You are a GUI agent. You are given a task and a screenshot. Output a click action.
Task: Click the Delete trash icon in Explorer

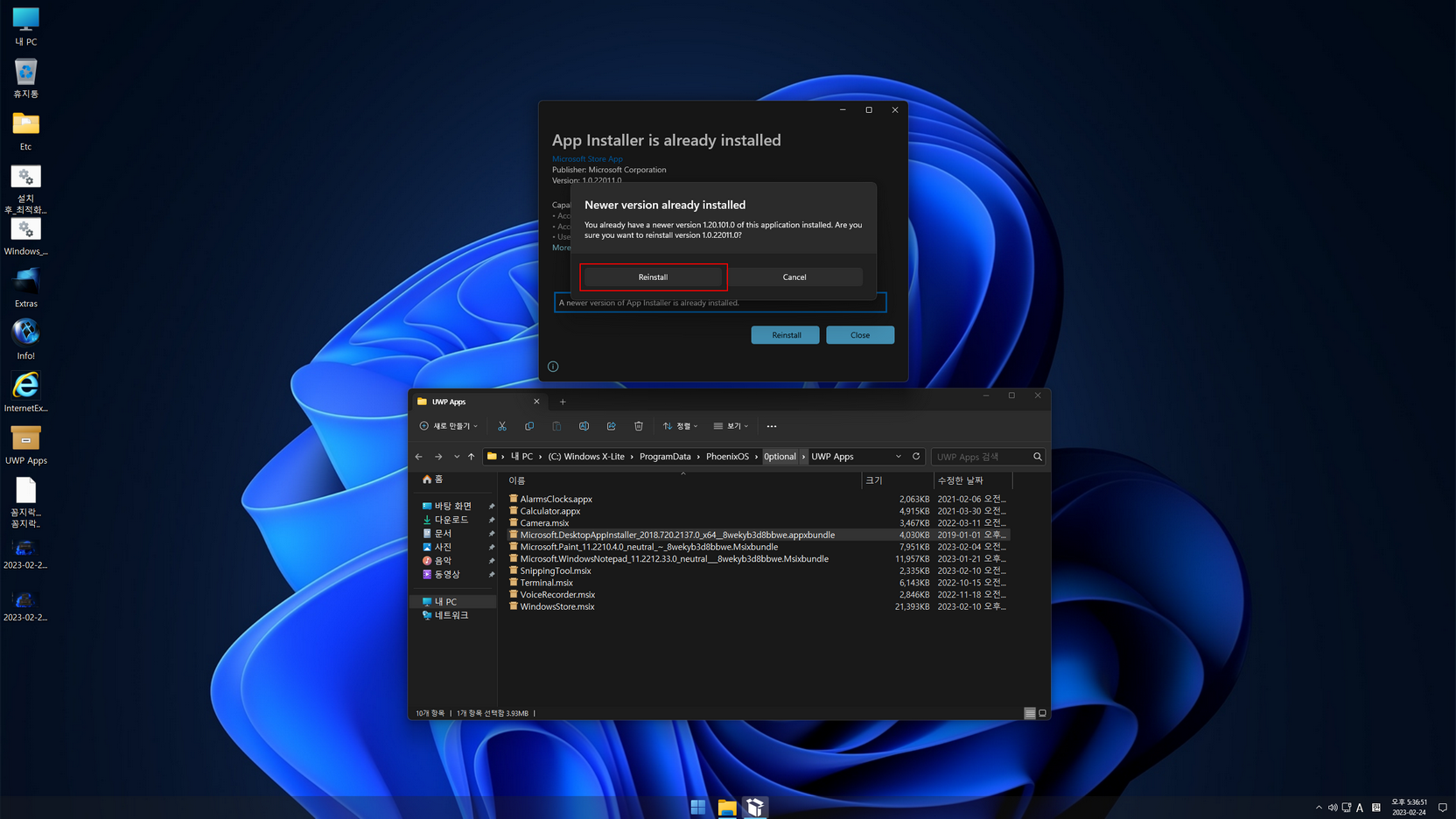point(639,426)
